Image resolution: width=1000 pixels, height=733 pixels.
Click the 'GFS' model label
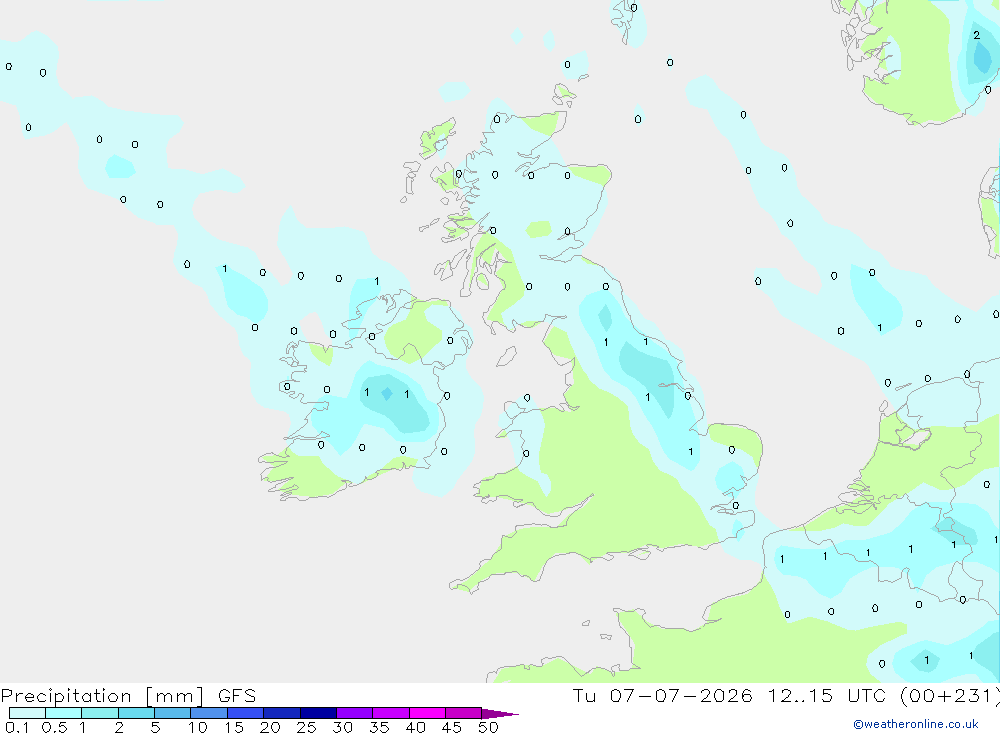click(x=237, y=695)
